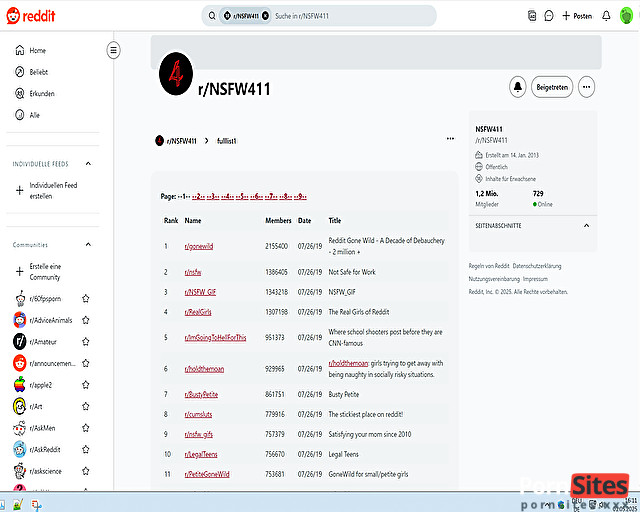
Task: Open the r/RealGirls link
Action: coord(198,312)
